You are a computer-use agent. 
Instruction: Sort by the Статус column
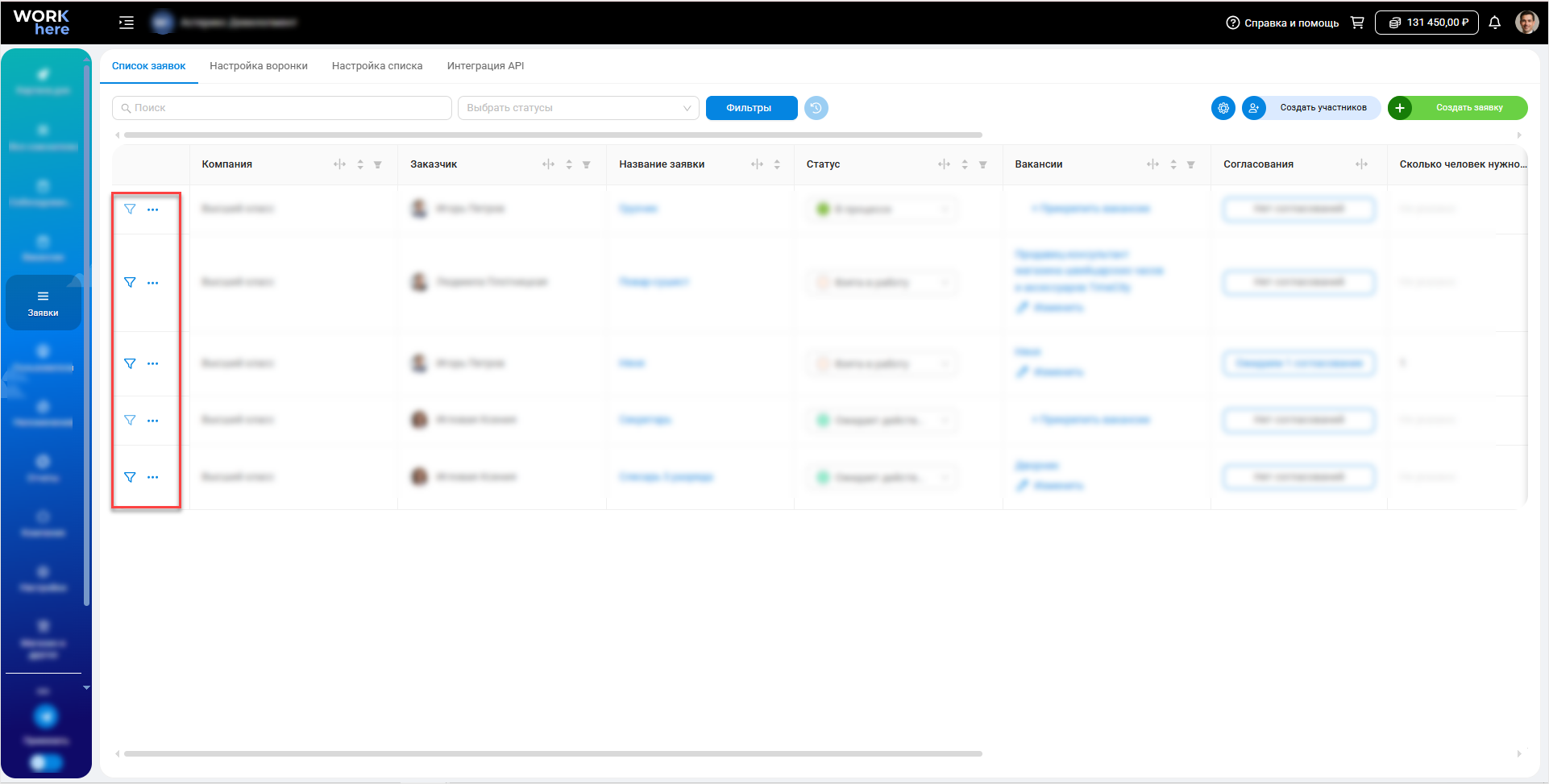point(965,164)
